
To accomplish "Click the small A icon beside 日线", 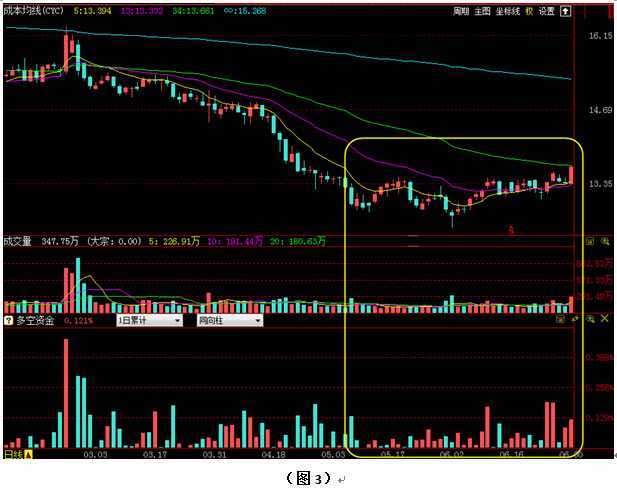I will [x=28, y=454].
